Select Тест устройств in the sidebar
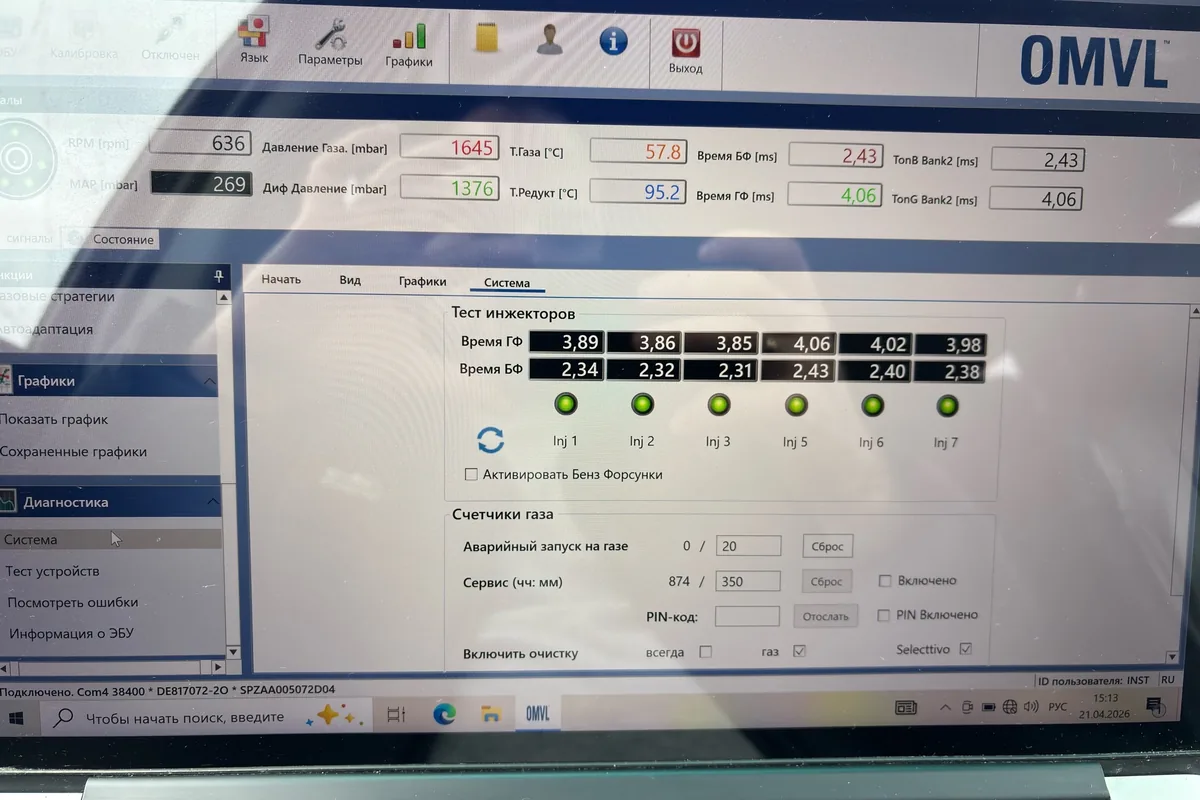Image resolution: width=1200 pixels, height=800 pixels. (x=52, y=571)
